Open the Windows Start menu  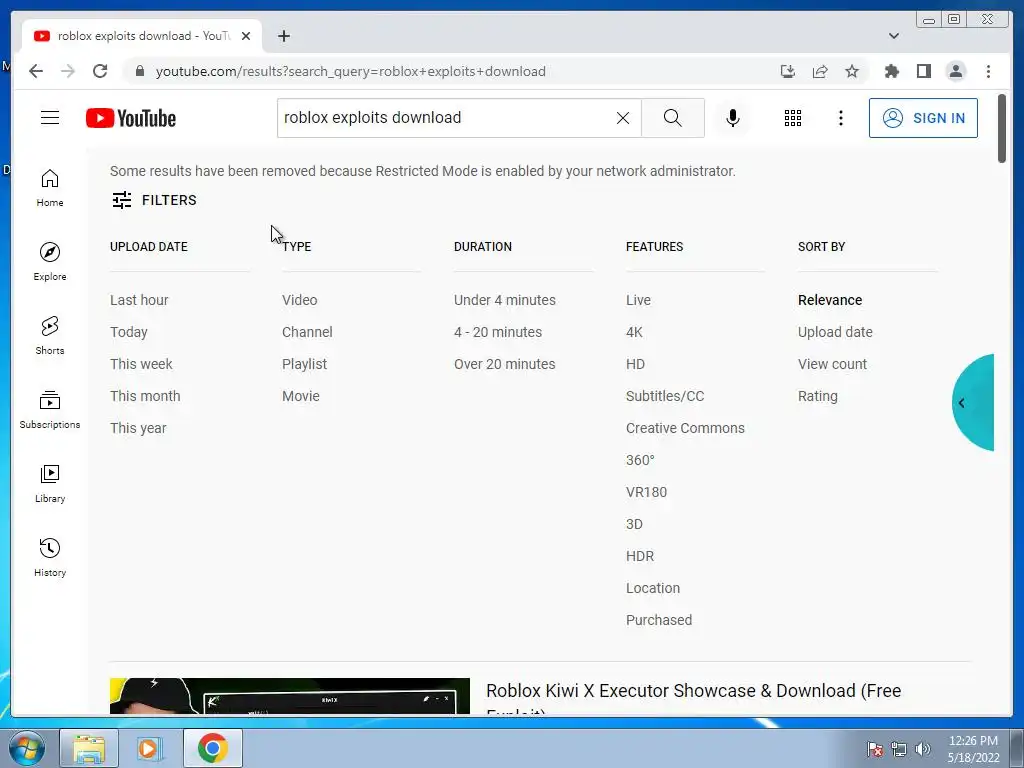pos(26,748)
